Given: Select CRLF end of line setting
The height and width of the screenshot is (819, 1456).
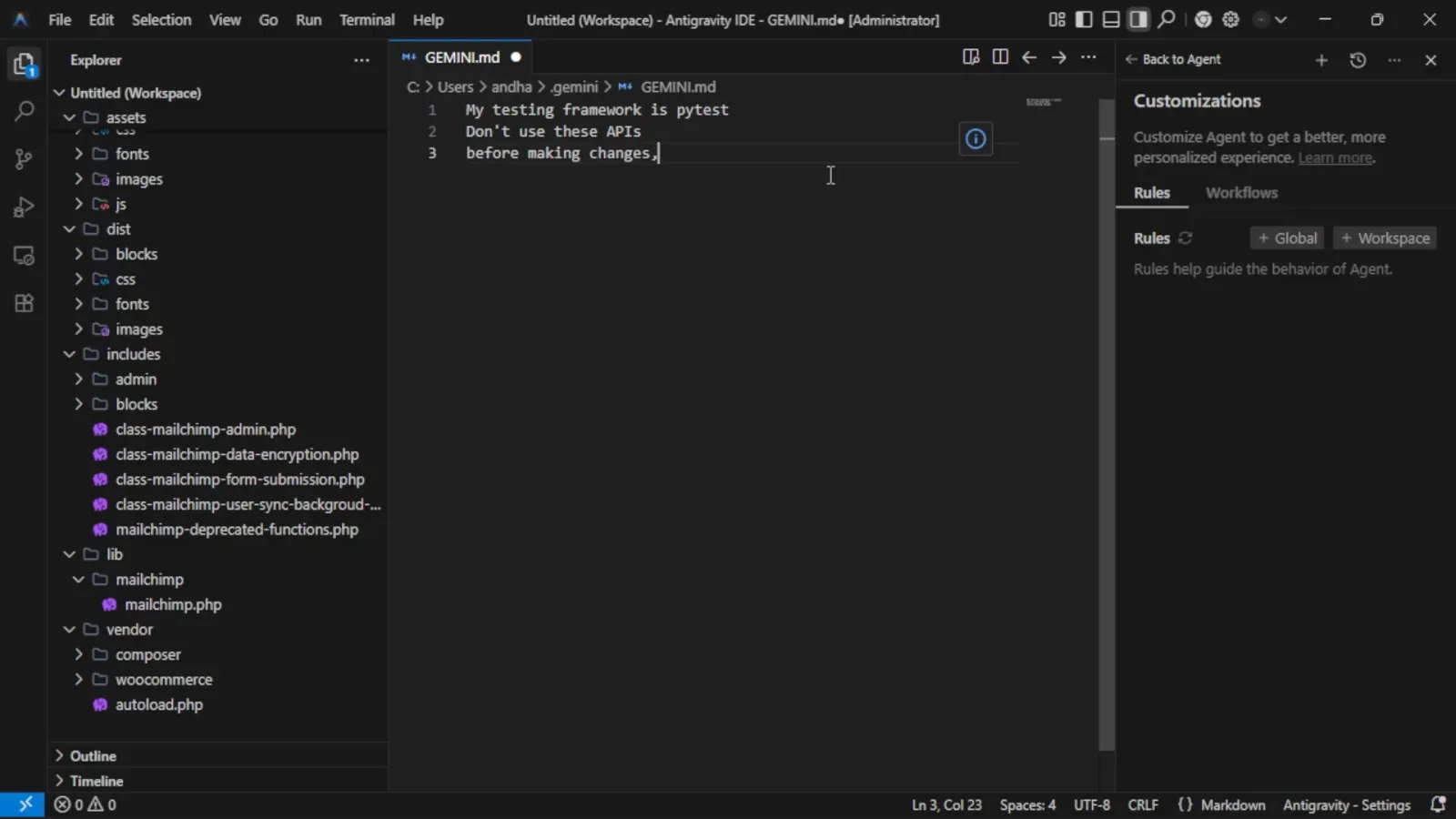Looking at the screenshot, I should pyautogui.click(x=1143, y=804).
